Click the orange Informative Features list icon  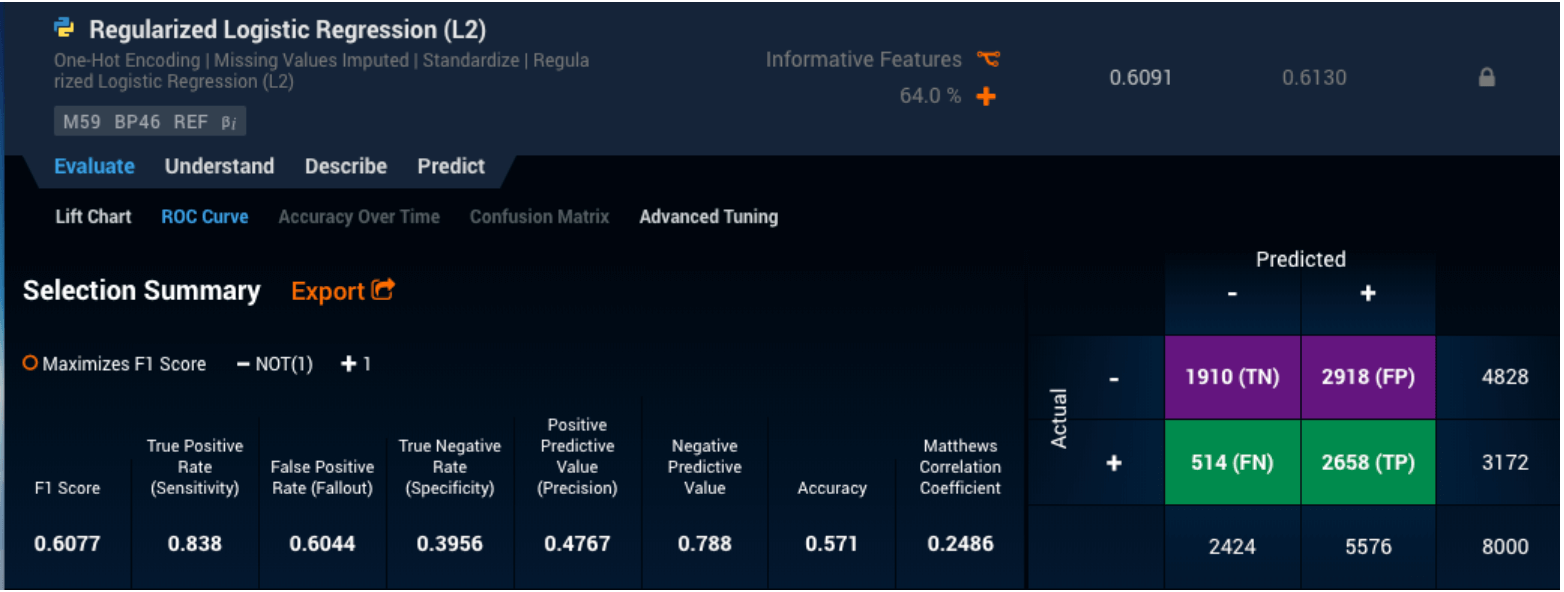pyautogui.click(x=988, y=60)
